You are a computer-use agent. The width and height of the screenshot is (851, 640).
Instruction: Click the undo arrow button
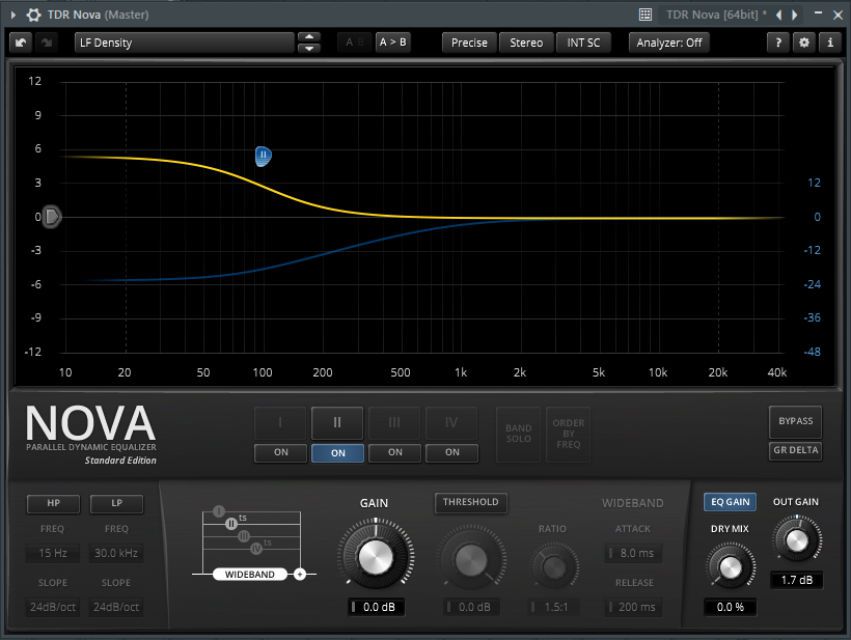tap(21, 42)
